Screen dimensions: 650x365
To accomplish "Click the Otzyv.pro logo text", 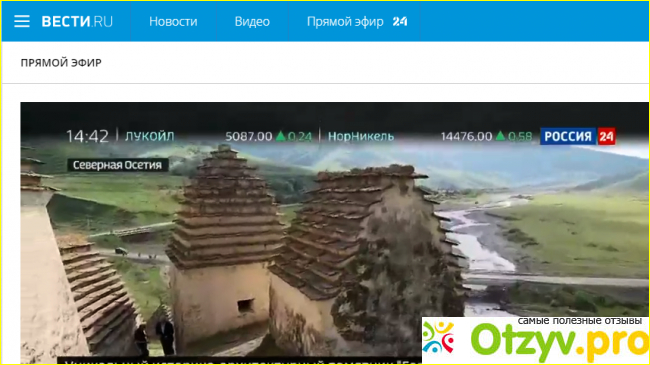I will point(560,342).
